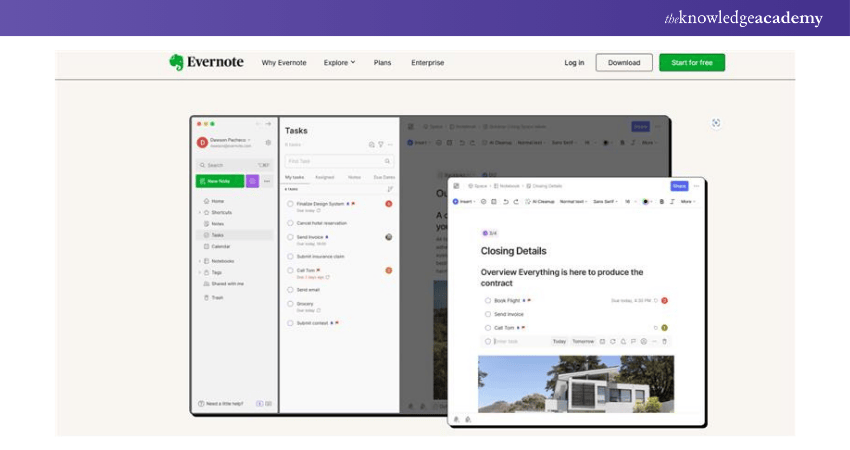Switch to the Assigned tasks tab
The width and height of the screenshot is (850, 450).
[x=325, y=177]
